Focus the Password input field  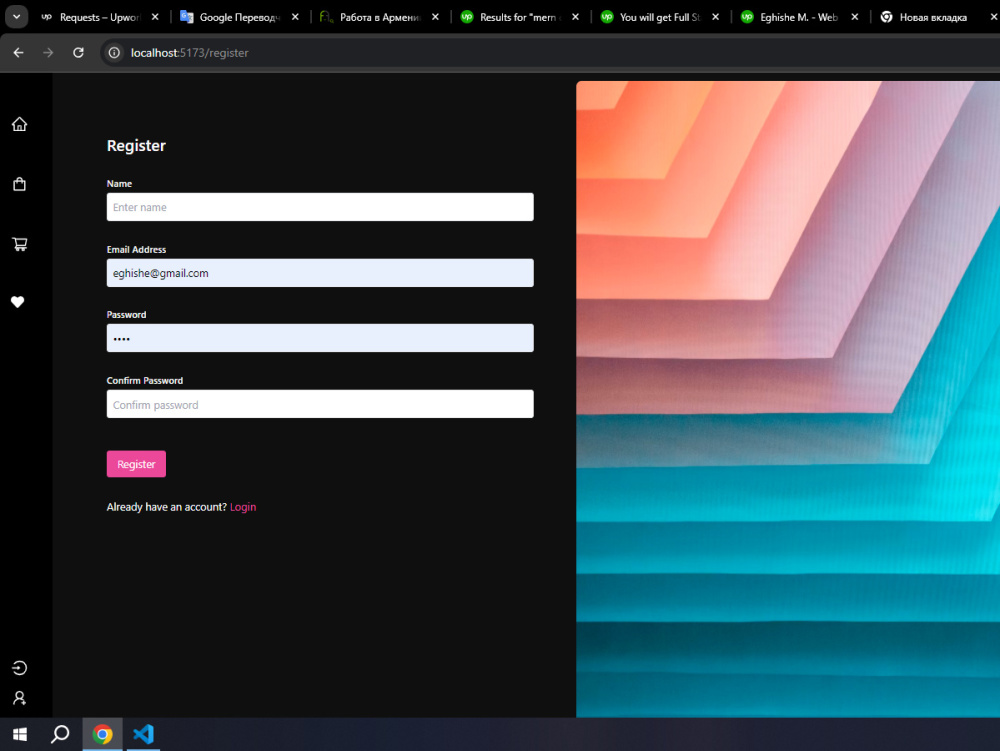coord(320,338)
